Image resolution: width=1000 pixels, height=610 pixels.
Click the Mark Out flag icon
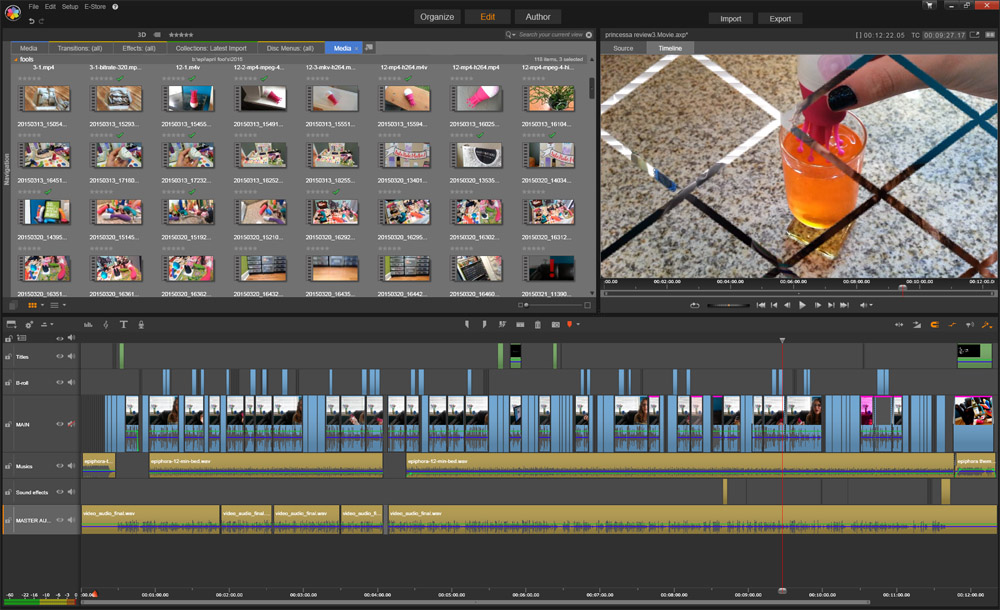[484, 325]
